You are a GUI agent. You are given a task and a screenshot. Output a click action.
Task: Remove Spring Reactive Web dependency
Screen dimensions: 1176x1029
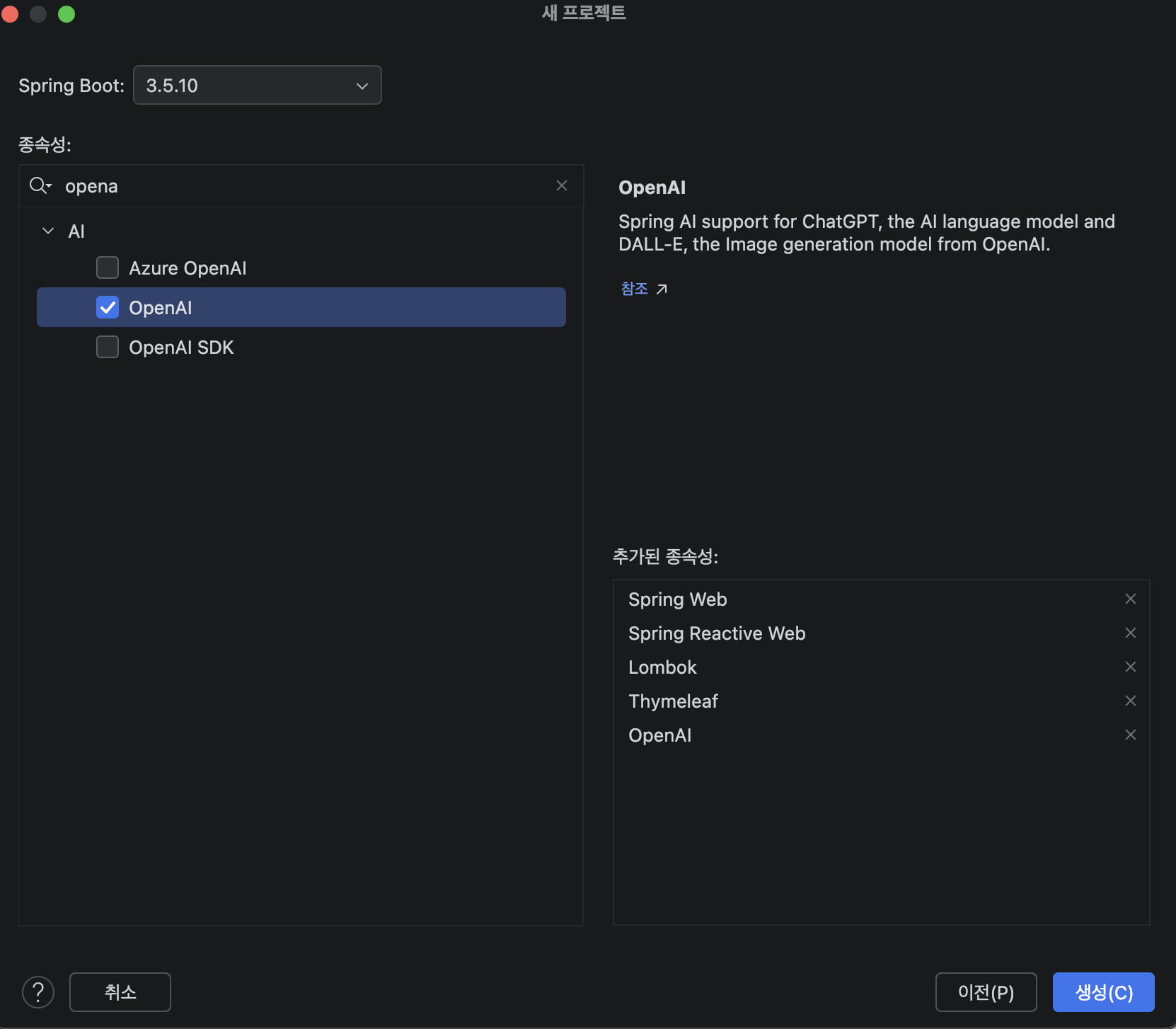1131,633
